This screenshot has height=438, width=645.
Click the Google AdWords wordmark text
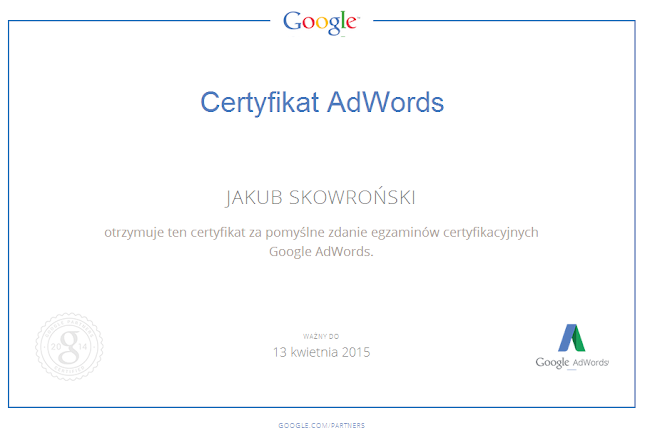point(572,362)
